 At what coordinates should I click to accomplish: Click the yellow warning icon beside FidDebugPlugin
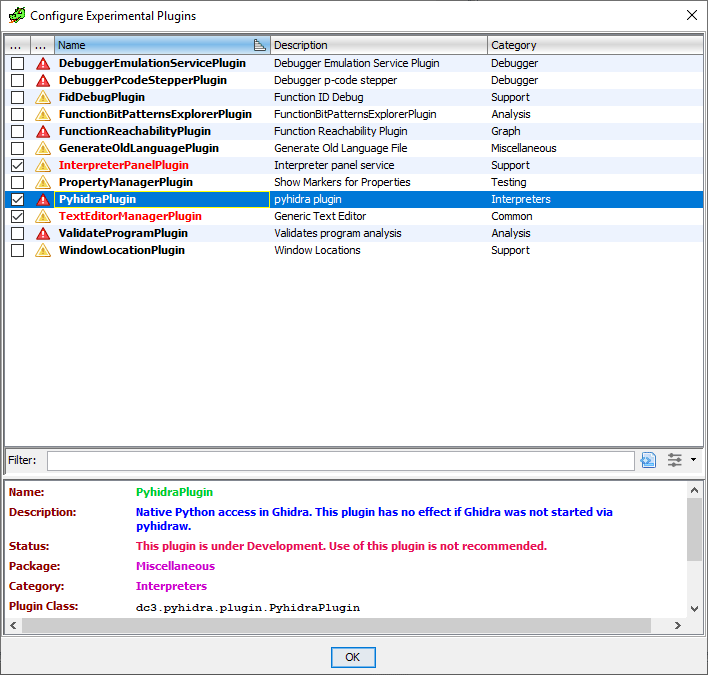point(43,97)
